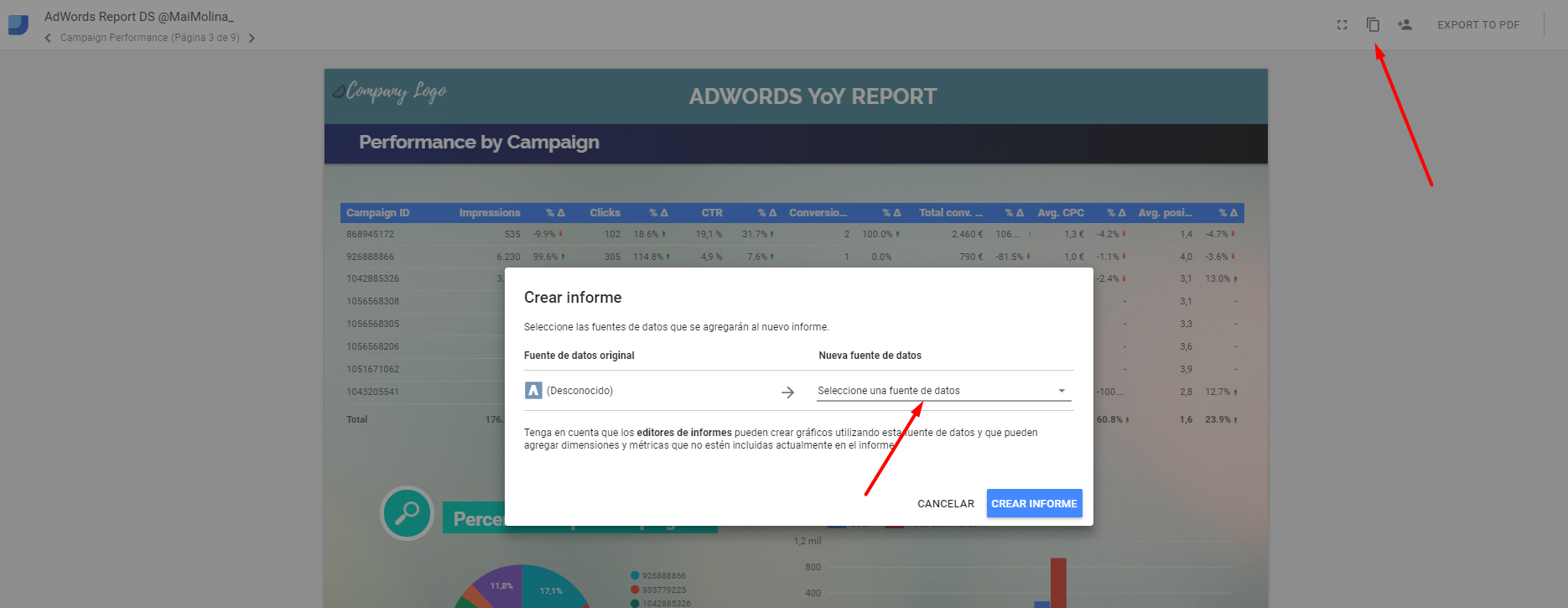Click the dropdown arrow of data source selector

(1062, 391)
